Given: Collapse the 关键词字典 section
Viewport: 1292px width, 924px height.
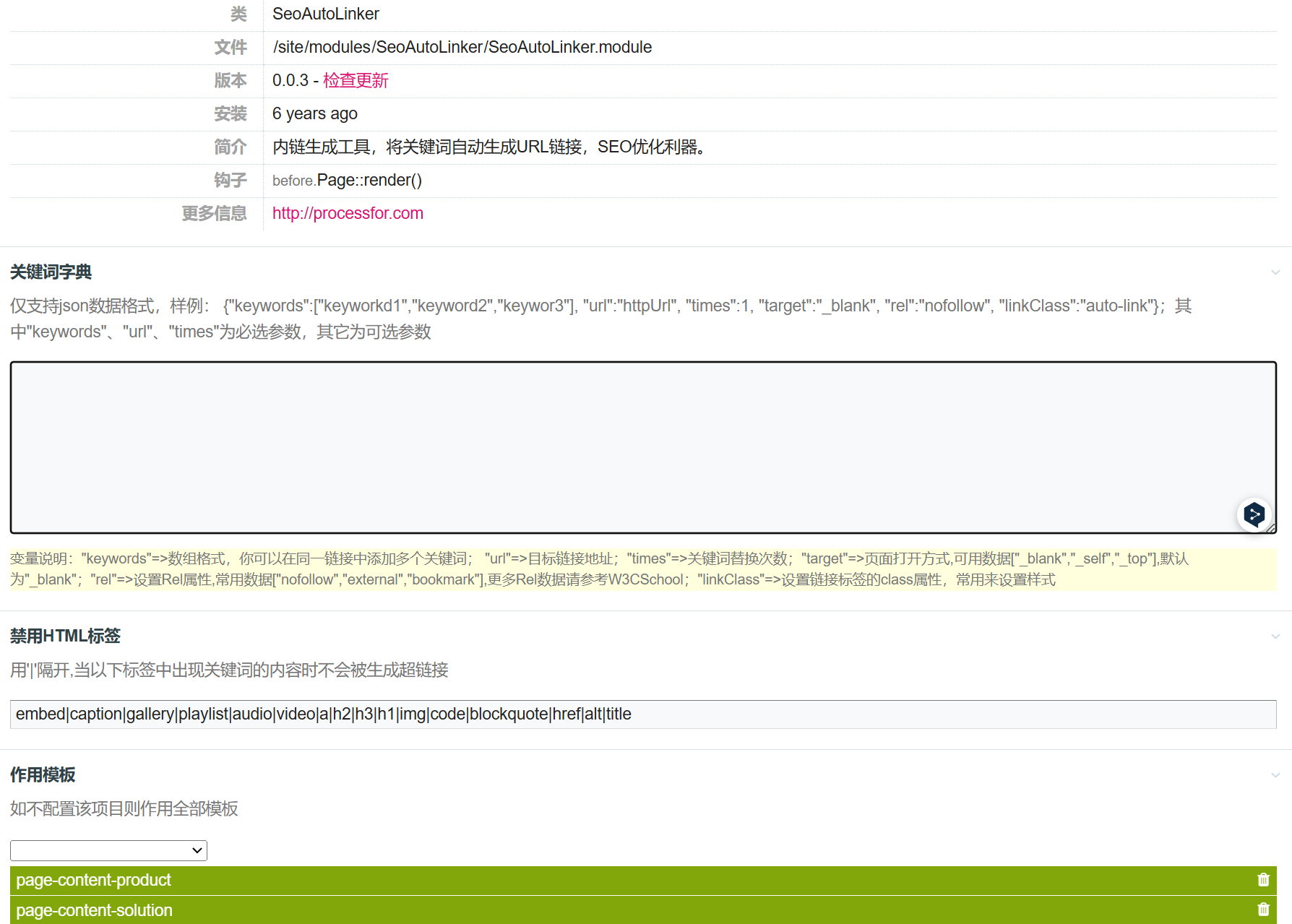Looking at the screenshot, I should click(1275, 272).
